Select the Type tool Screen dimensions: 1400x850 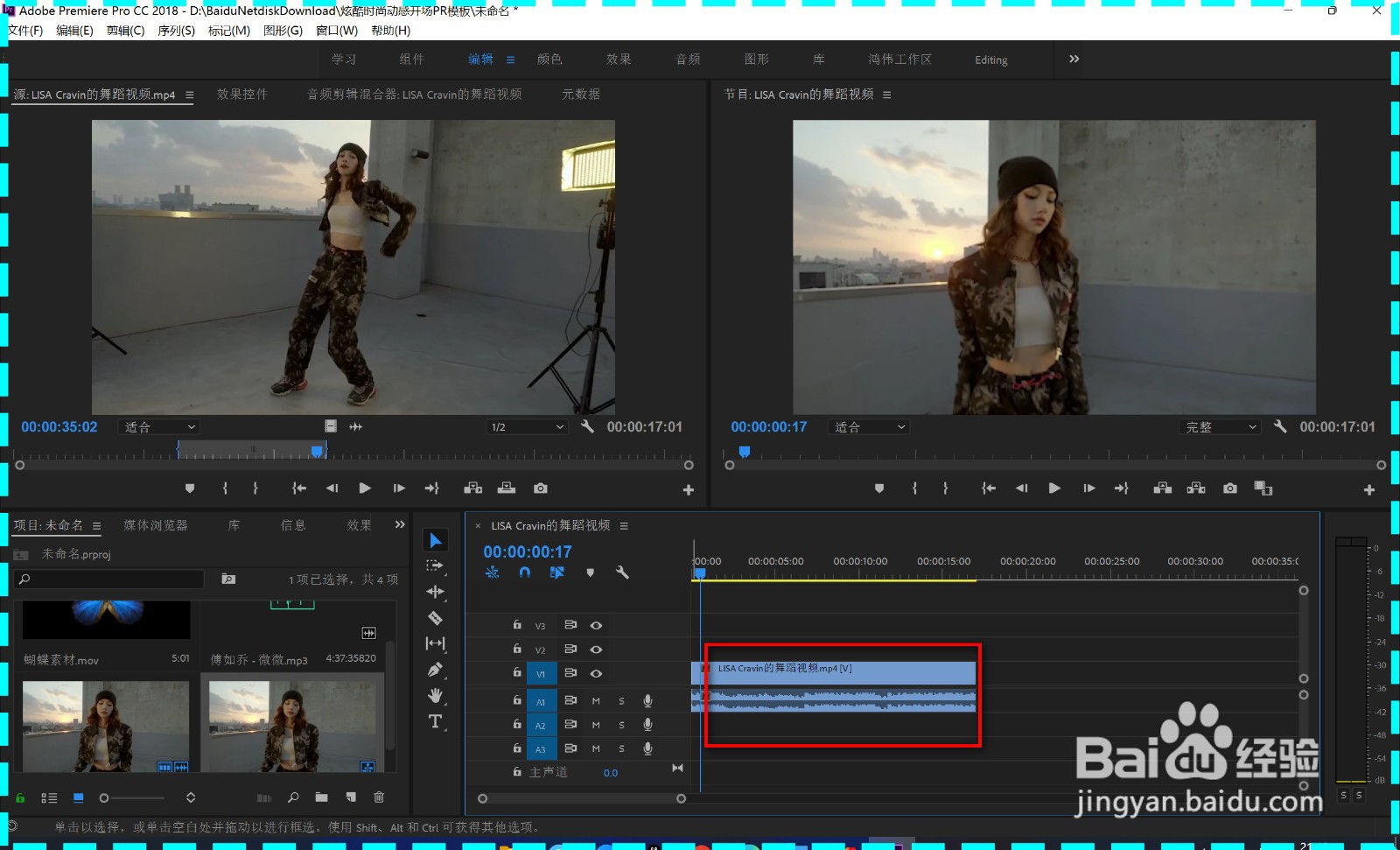pyautogui.click(x=435, y=721)
